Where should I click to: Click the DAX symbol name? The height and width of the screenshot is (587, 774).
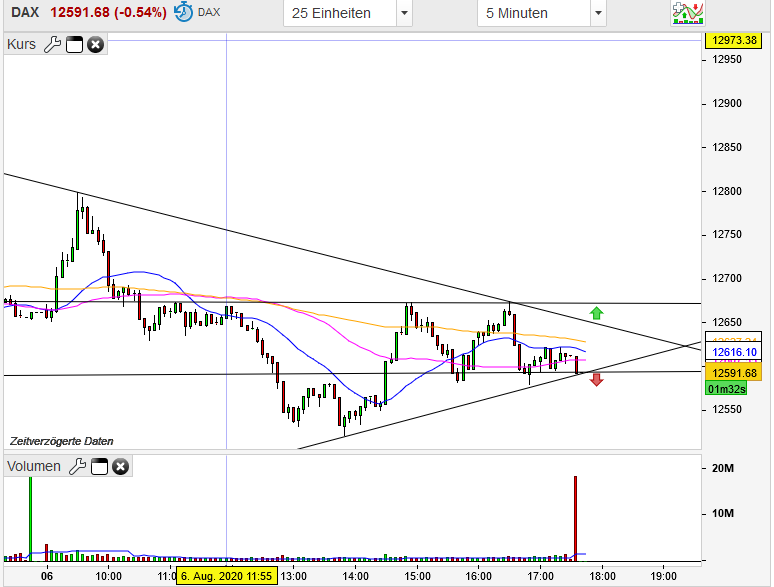25,12
